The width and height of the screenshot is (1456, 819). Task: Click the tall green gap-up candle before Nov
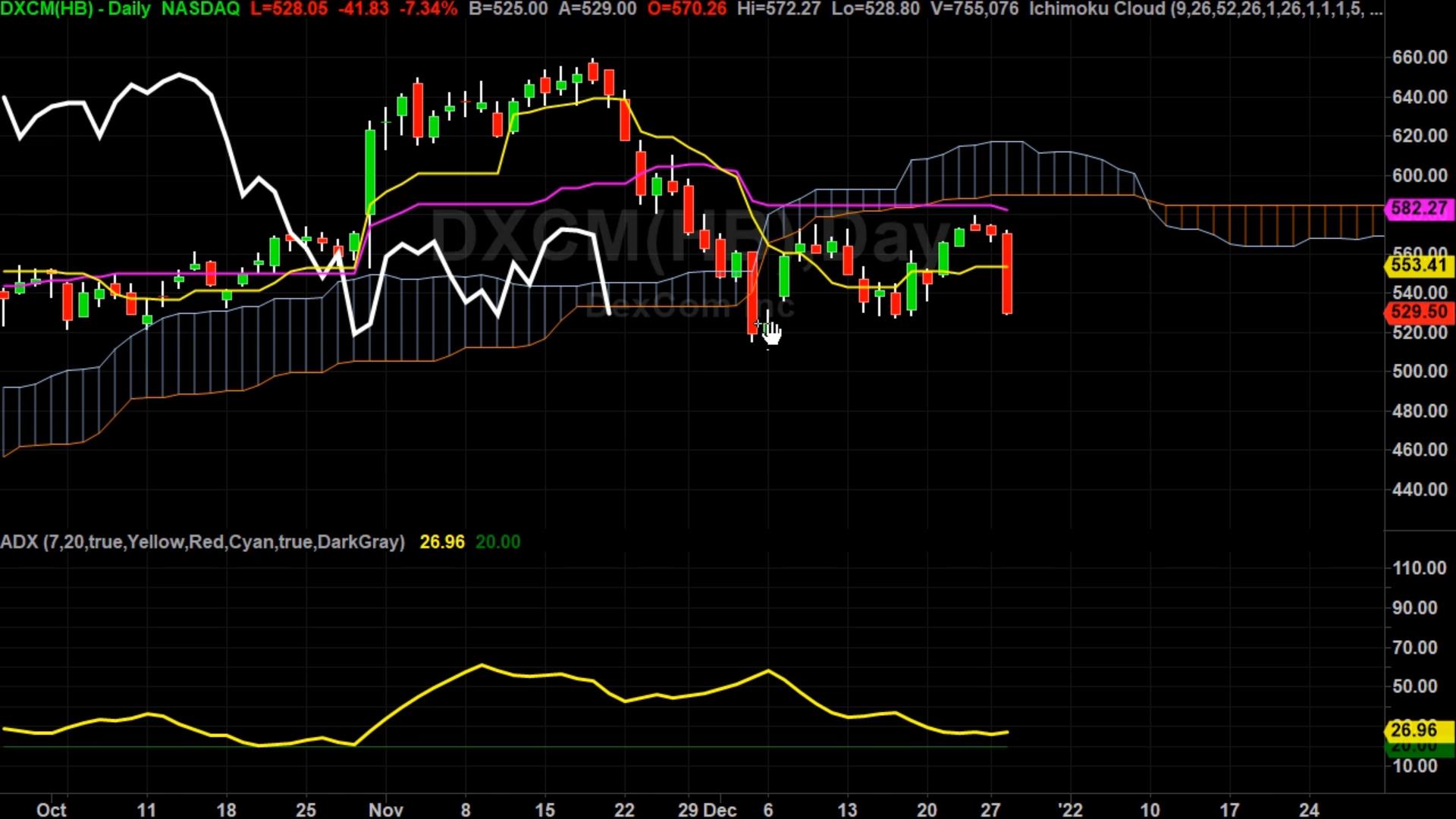(370, 171)
